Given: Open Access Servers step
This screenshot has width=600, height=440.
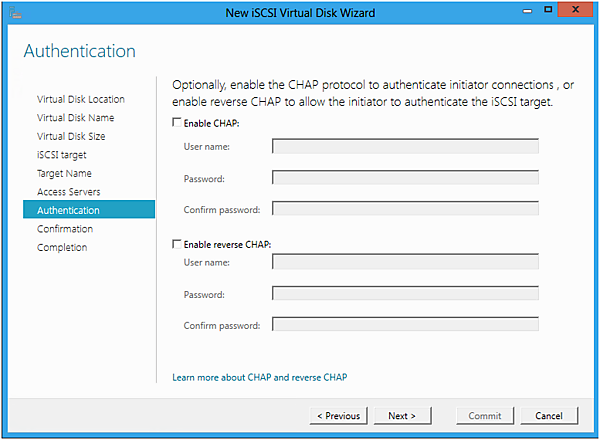Looking at the screenshot, I should [x=69, y=192].
